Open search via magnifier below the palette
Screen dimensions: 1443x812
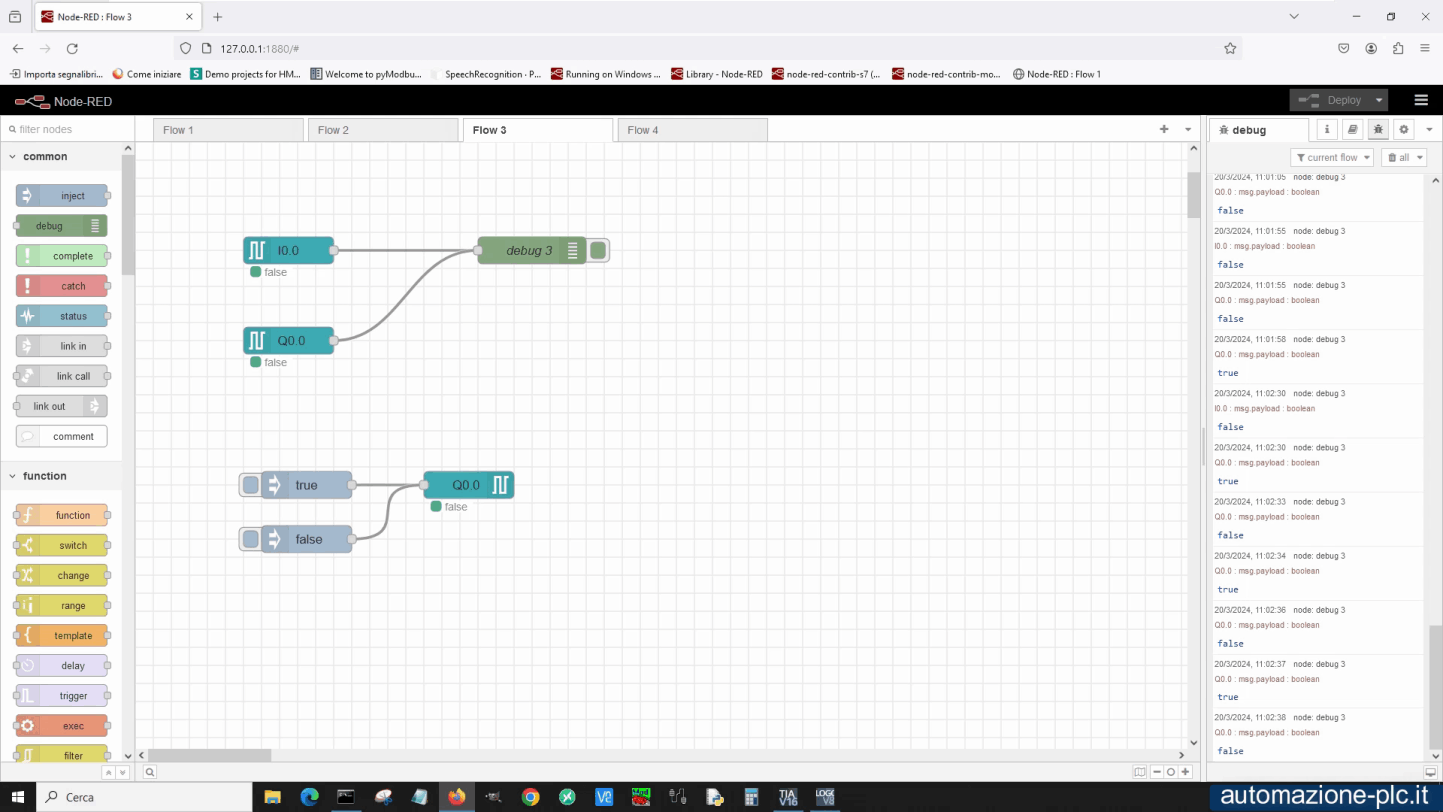[x=149, y=772]
